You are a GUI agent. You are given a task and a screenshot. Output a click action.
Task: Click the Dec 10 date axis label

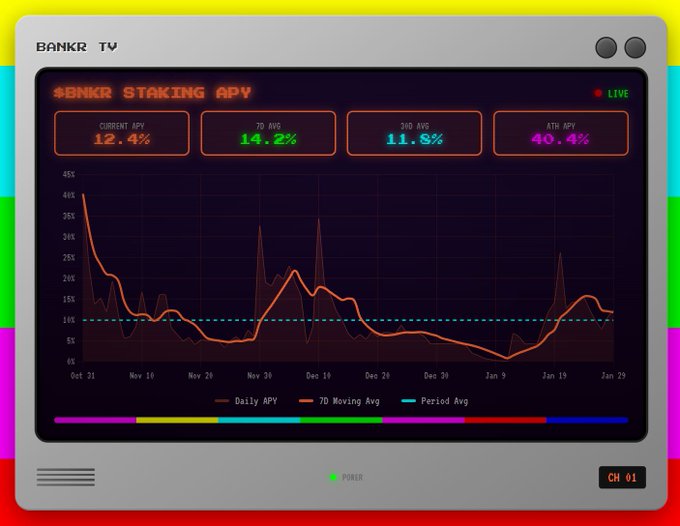319,376
